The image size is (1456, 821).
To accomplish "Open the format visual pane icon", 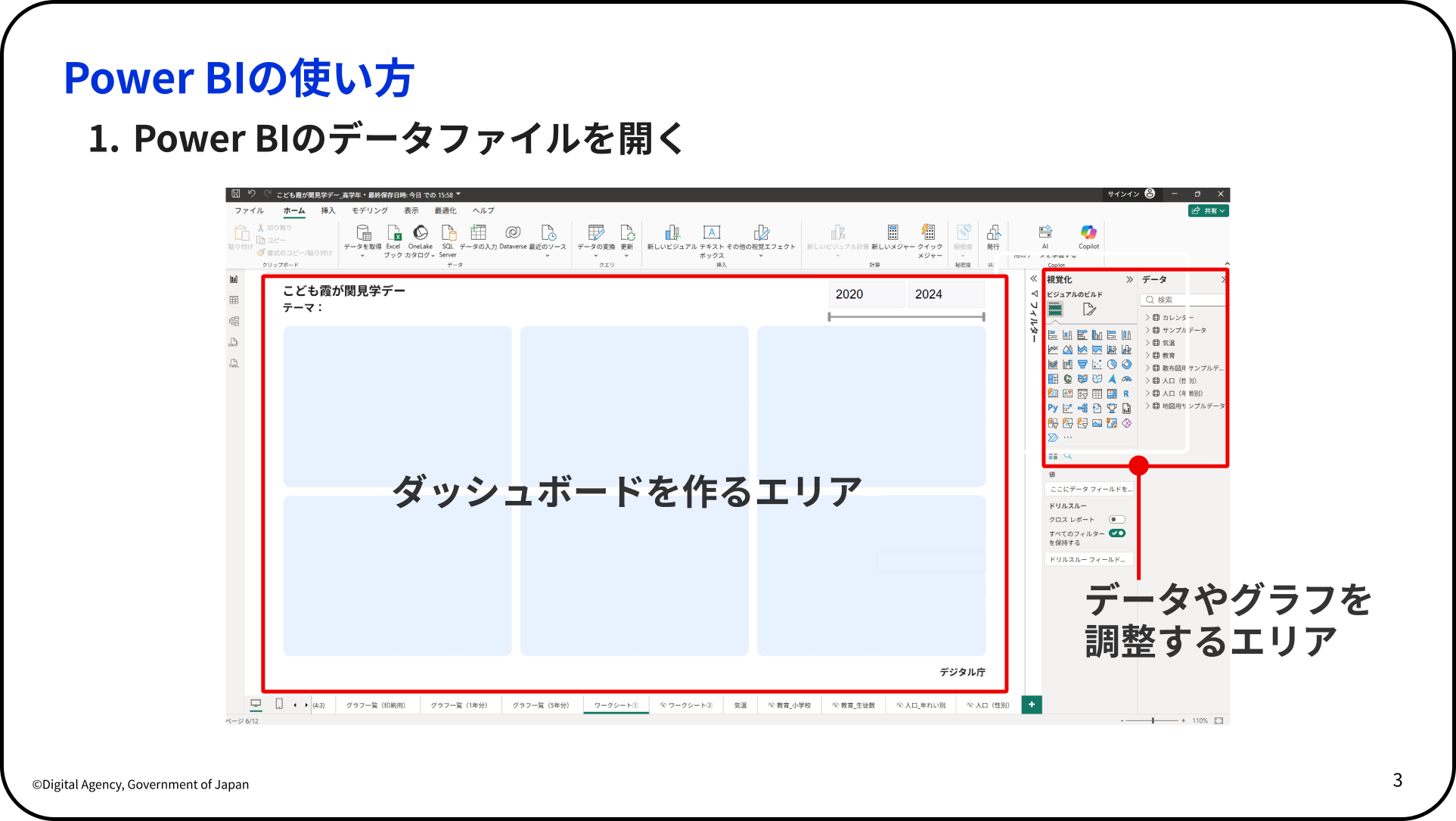I will pos(1089,309).
